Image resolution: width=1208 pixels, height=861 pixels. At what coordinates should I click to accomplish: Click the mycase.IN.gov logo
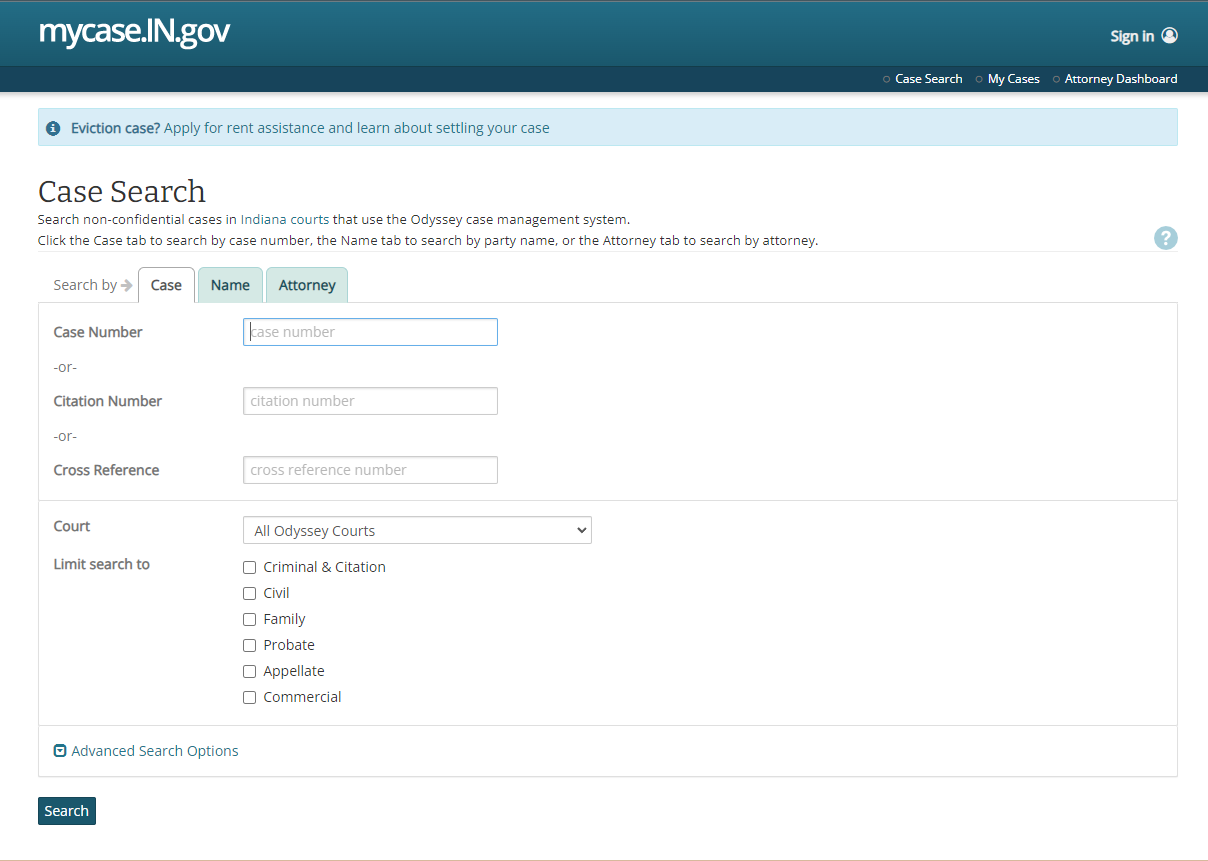[x=134, y=31]
